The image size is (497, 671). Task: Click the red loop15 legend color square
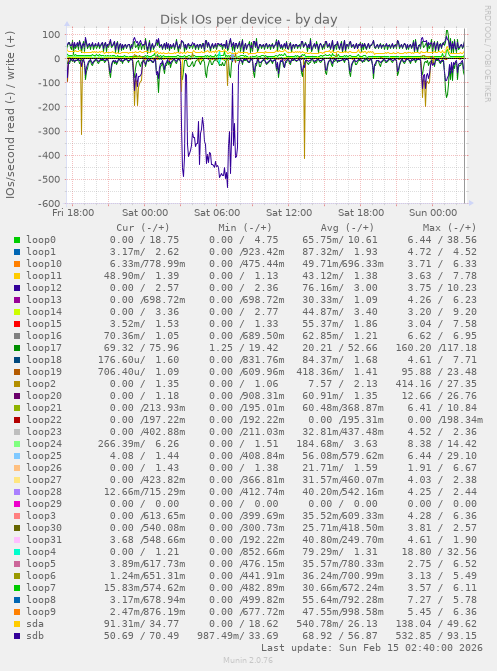tap(17, 324)
